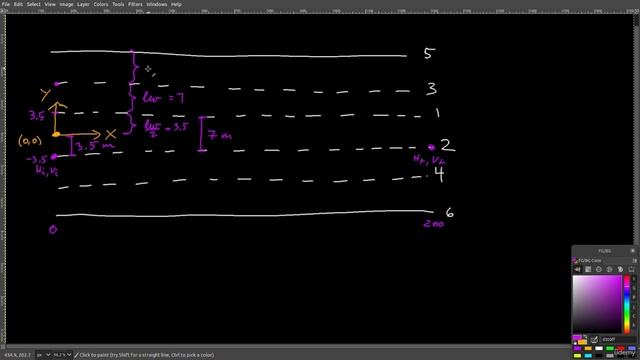Open the Tools menu
The height and width of the screenshot is (360, 640).
tap(118, 4)
